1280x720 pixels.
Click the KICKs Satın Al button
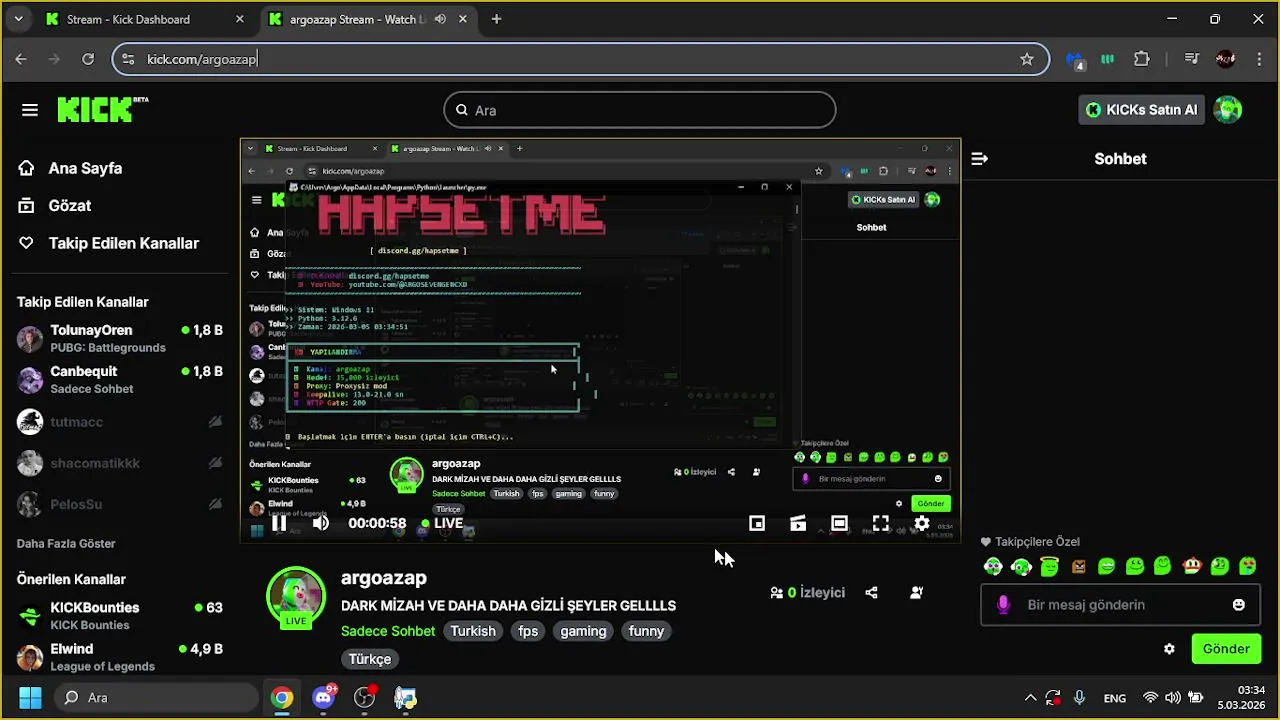(1141, 110)
